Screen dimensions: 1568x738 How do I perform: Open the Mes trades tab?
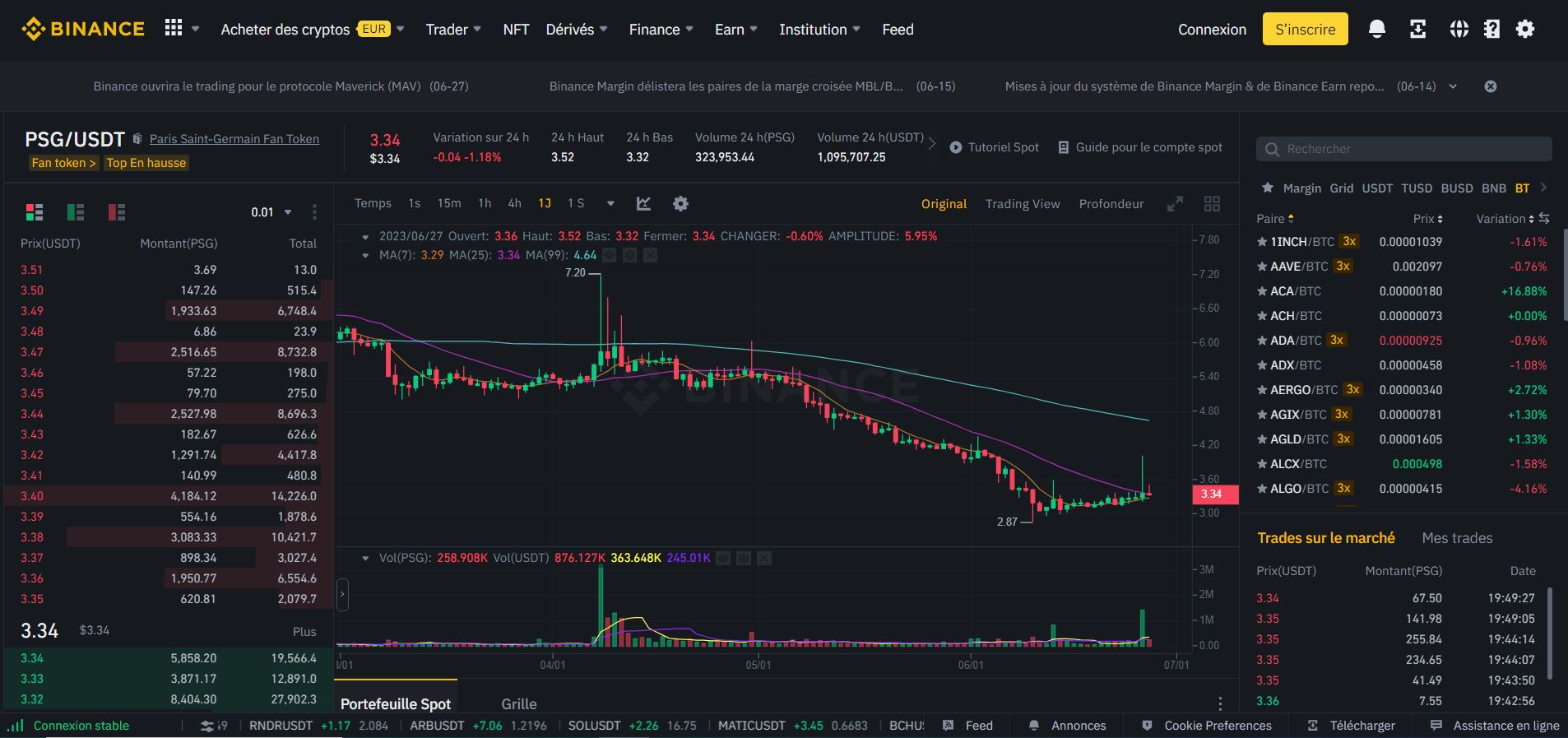pos(1457,538)
